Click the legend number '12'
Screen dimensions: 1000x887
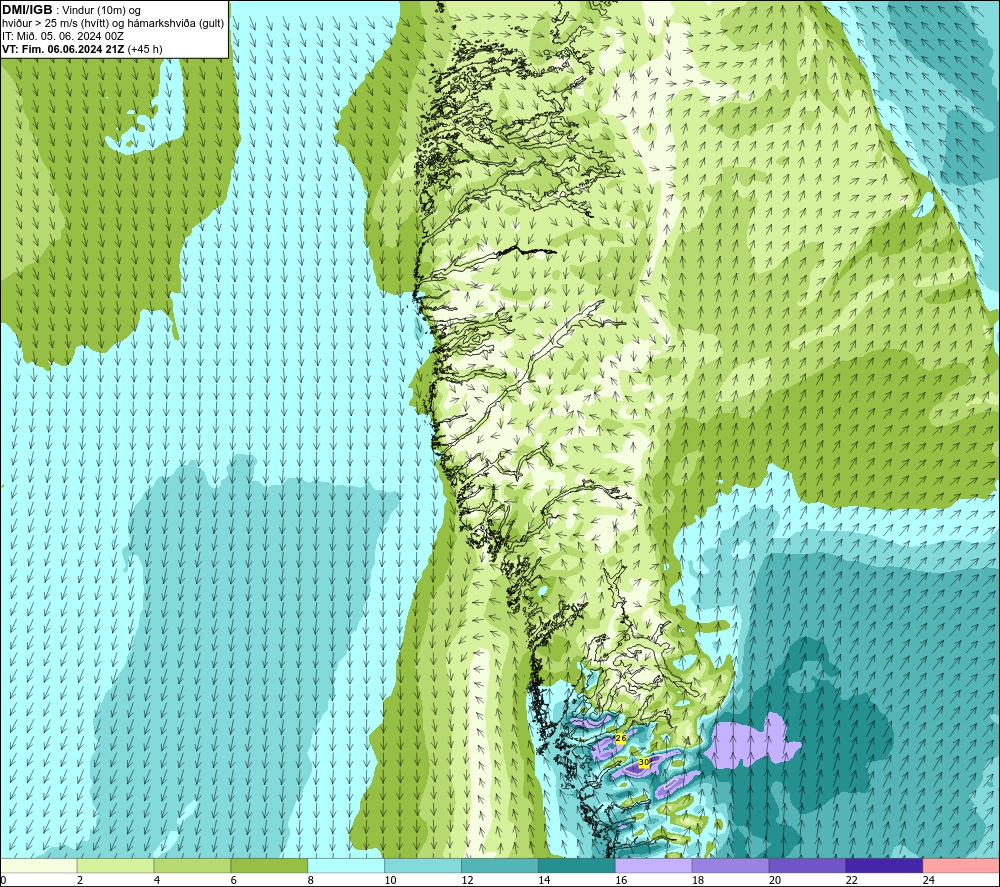point(467,880)
